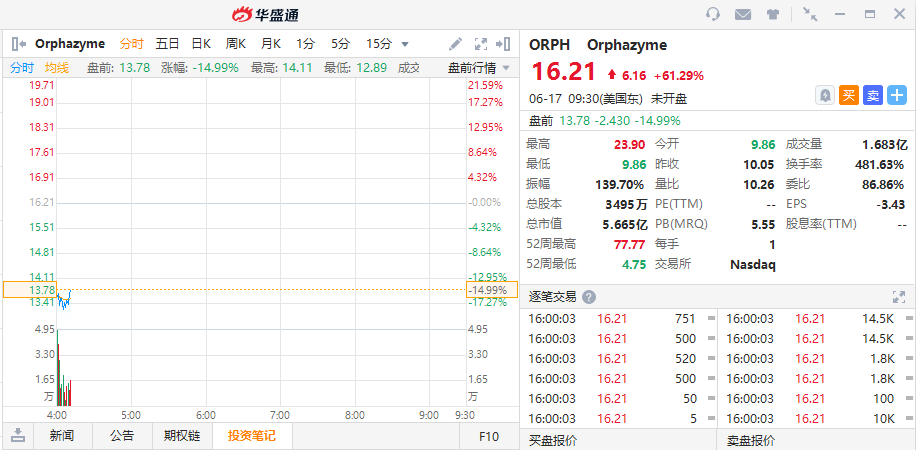Click the -14.99% marker on right axis

point(491,290)
